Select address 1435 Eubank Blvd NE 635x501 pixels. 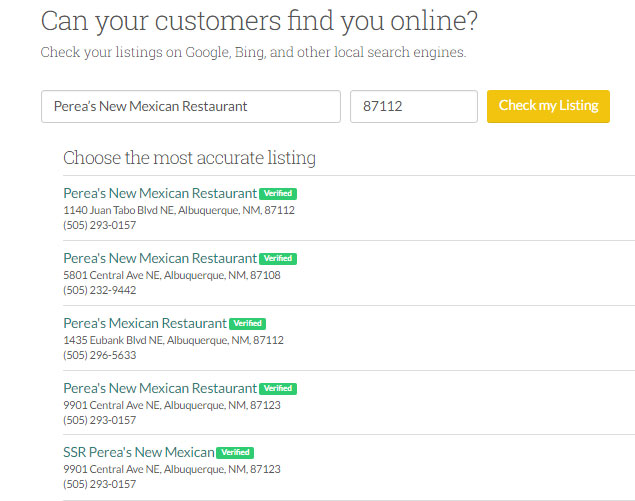click(173, 340)
